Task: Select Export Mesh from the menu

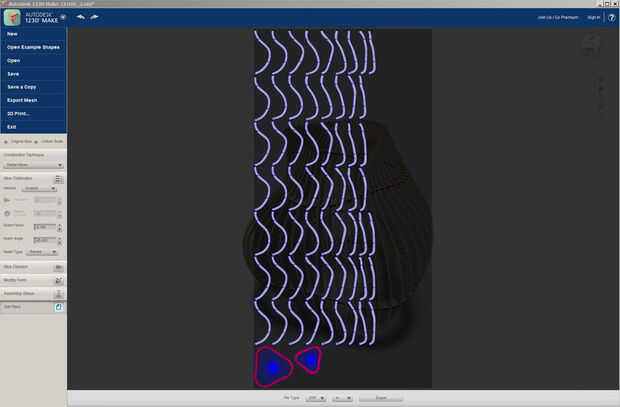Action: pyautogui.click(x=33, y=100)
